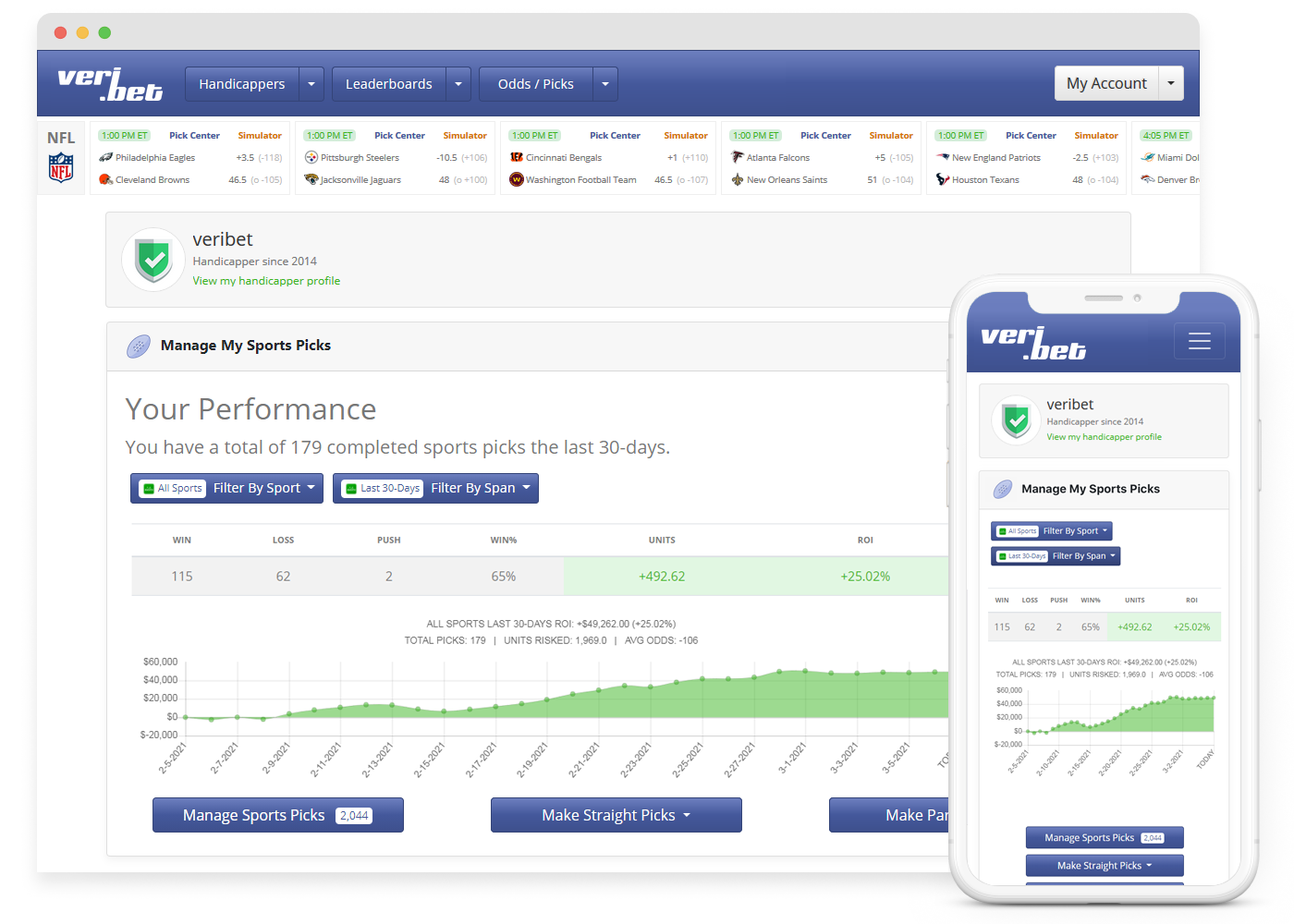Screen dimensions: 1294x924
Task: Open Pick Center for Eagles vs Browns
Action: [194, 136]
